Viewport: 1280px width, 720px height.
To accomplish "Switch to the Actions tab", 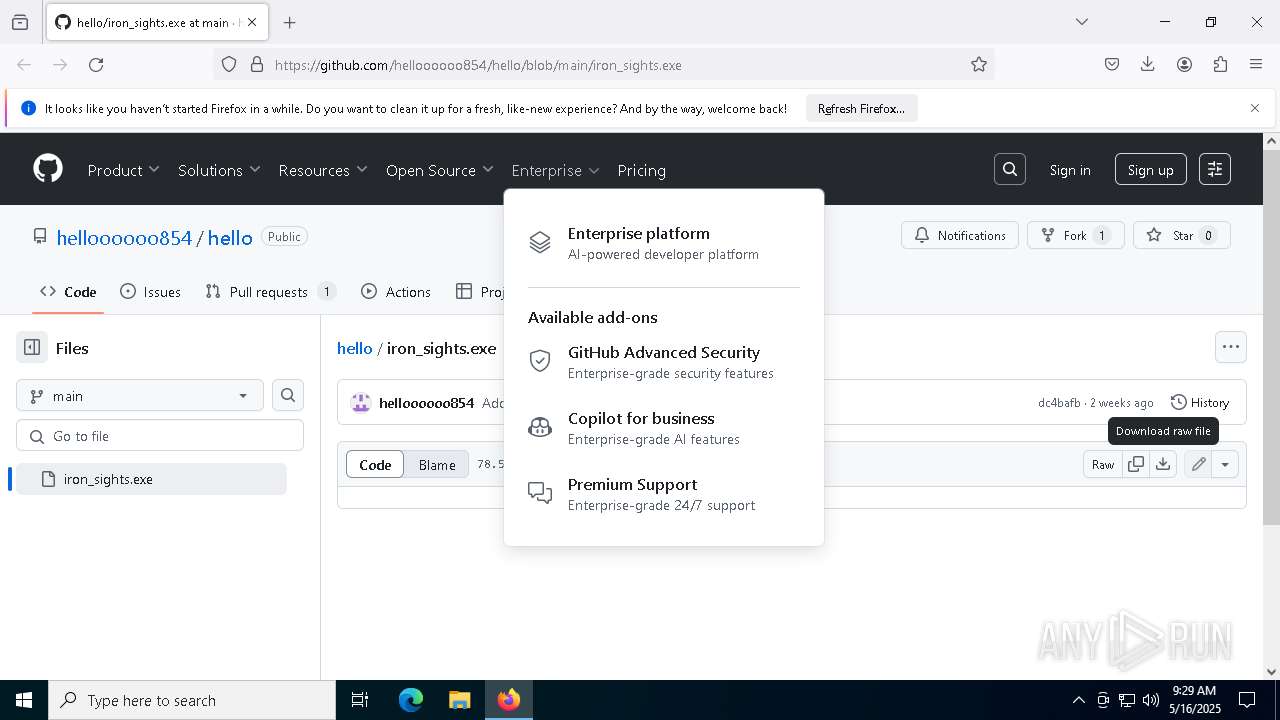I will pos(396,291).
